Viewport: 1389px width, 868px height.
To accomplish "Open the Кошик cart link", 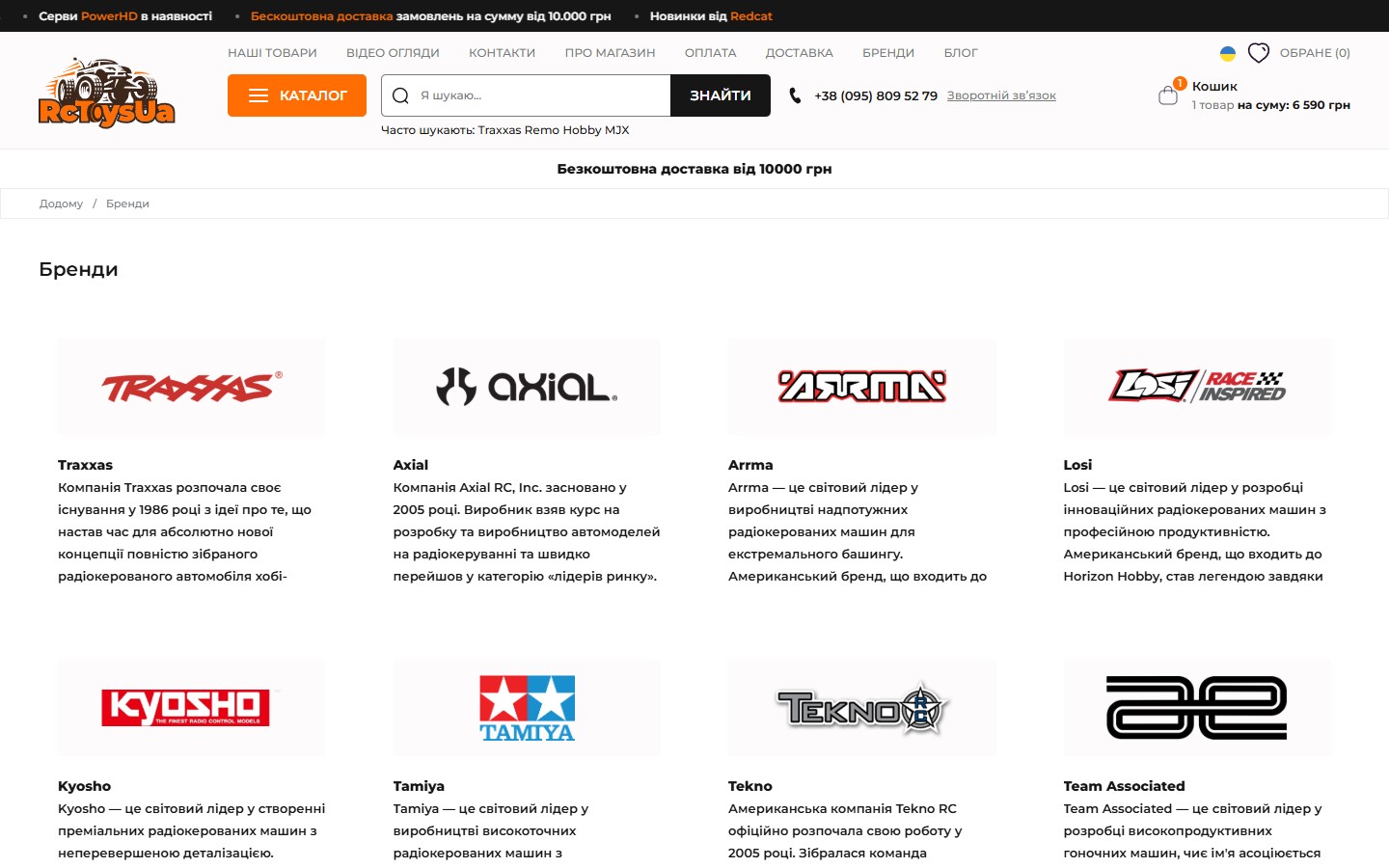I will point(1214,86).
